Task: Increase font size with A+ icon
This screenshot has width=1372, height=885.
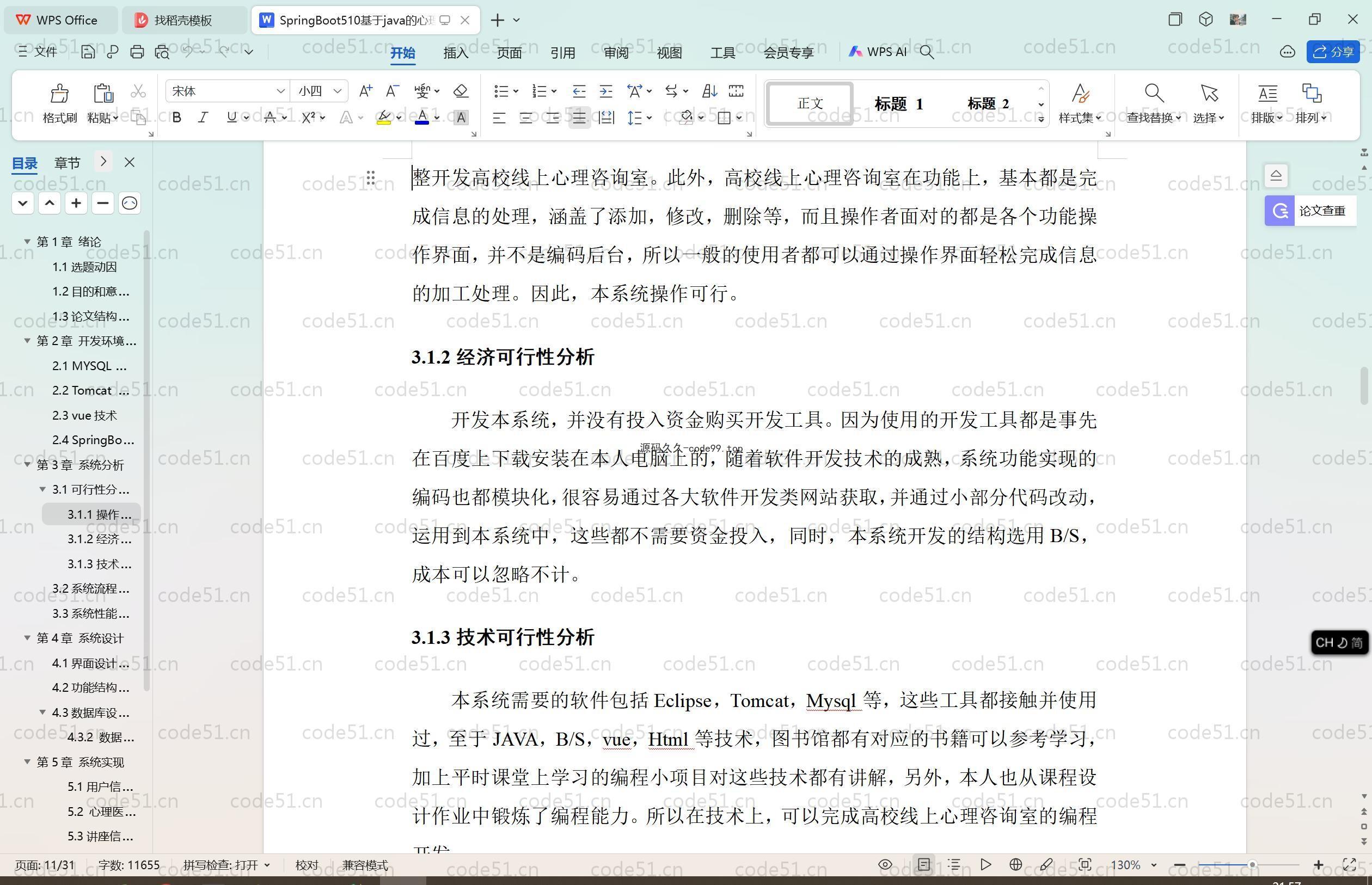Action: (365, 91)
